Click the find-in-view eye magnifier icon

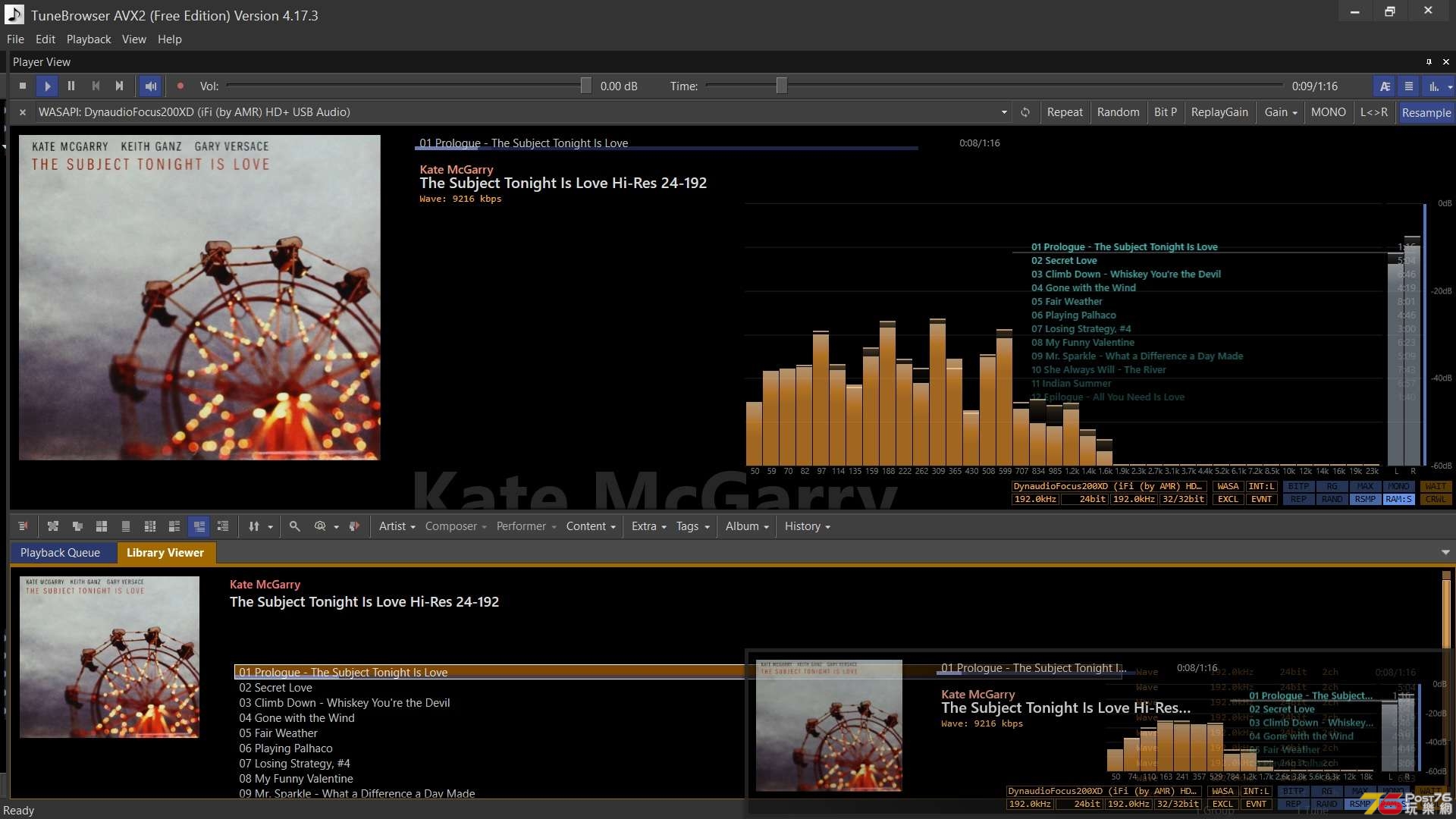[320, 526]
